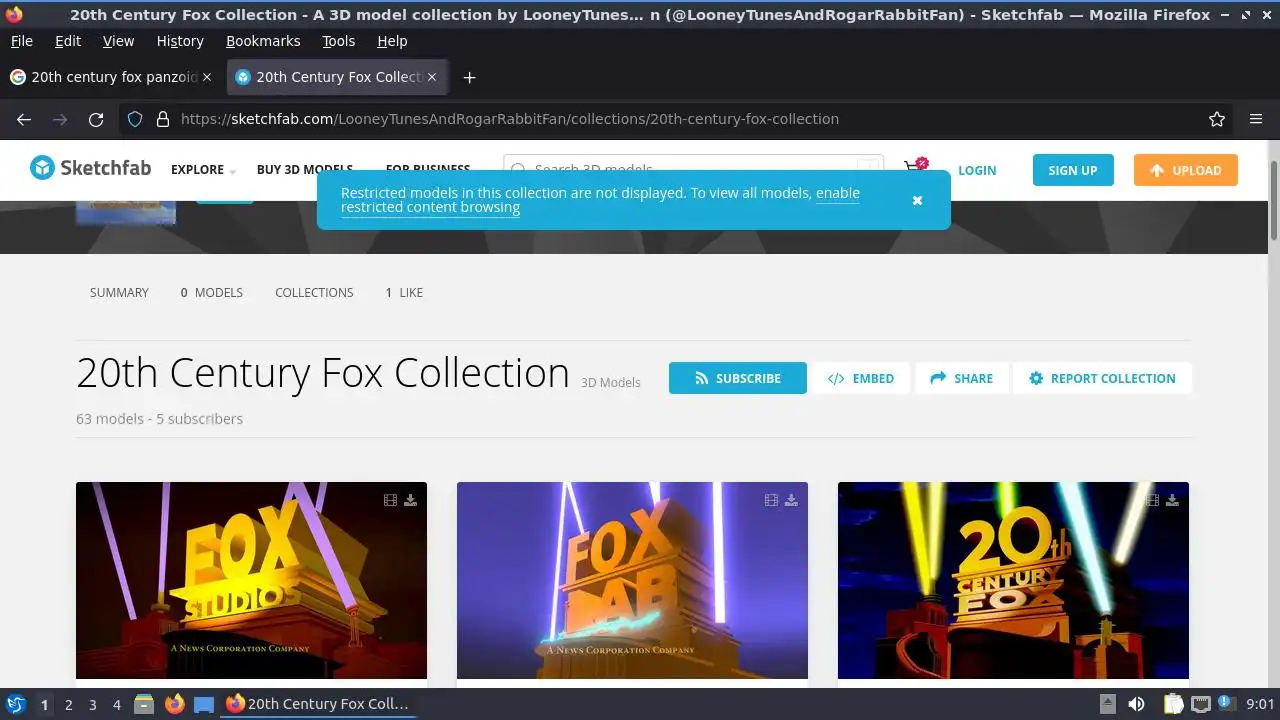Select the Models profile tab
Viewport: 1280px width, 720px height.
211,293
